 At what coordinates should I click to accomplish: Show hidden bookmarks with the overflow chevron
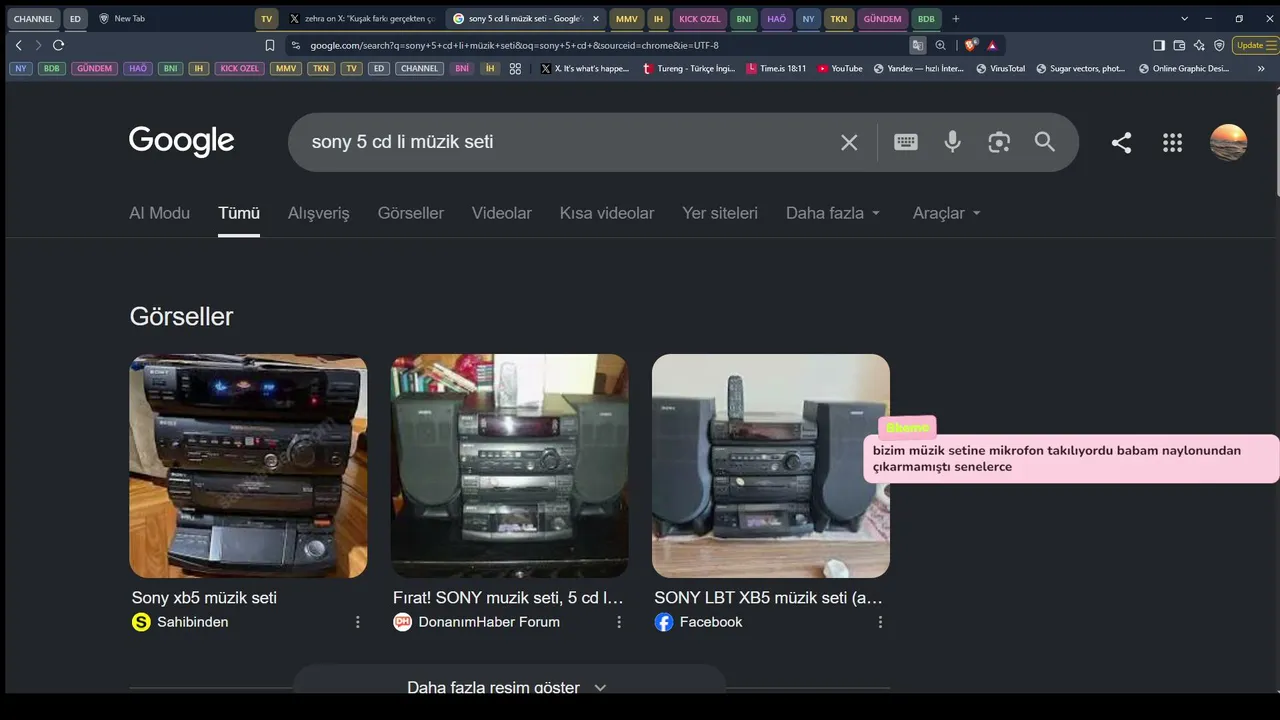[x=1261, y=69]
